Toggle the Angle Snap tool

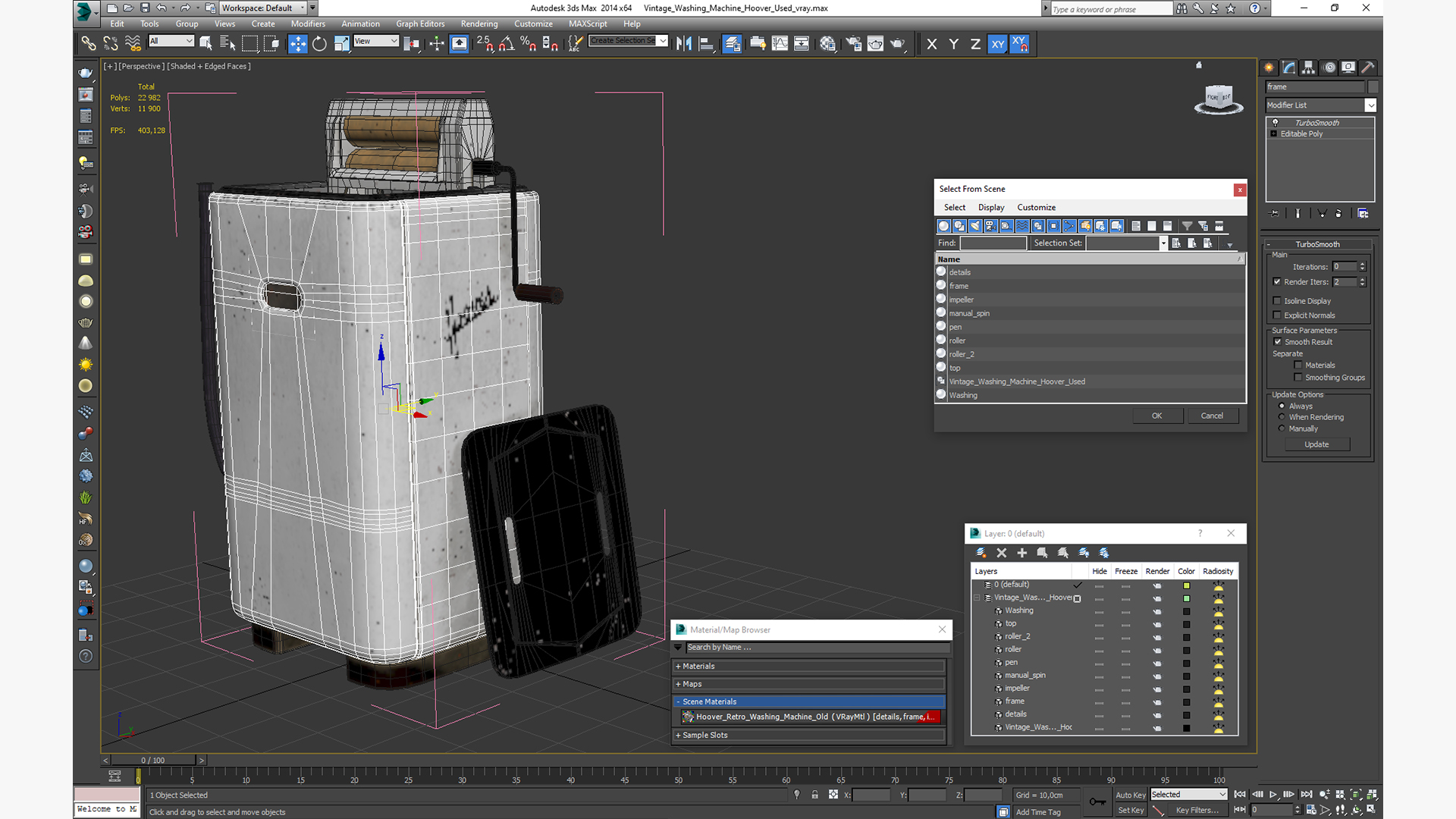coord(507,44)
